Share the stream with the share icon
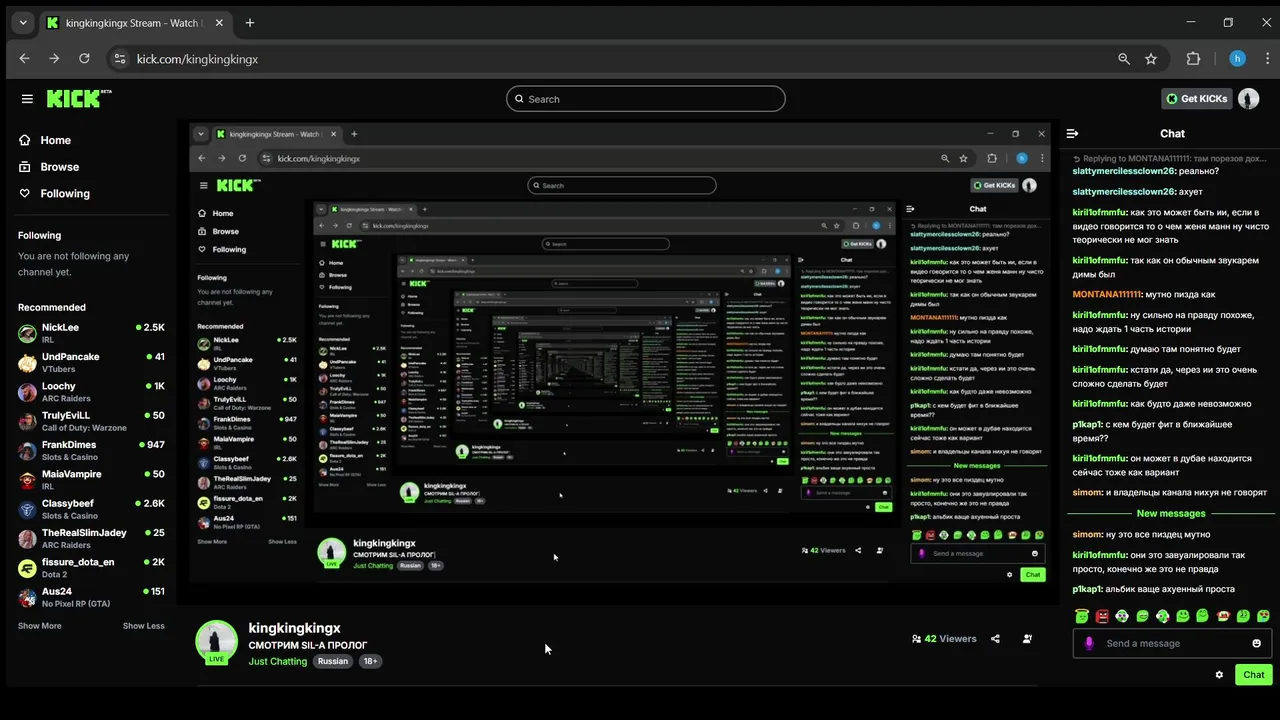 pos(995,639)
